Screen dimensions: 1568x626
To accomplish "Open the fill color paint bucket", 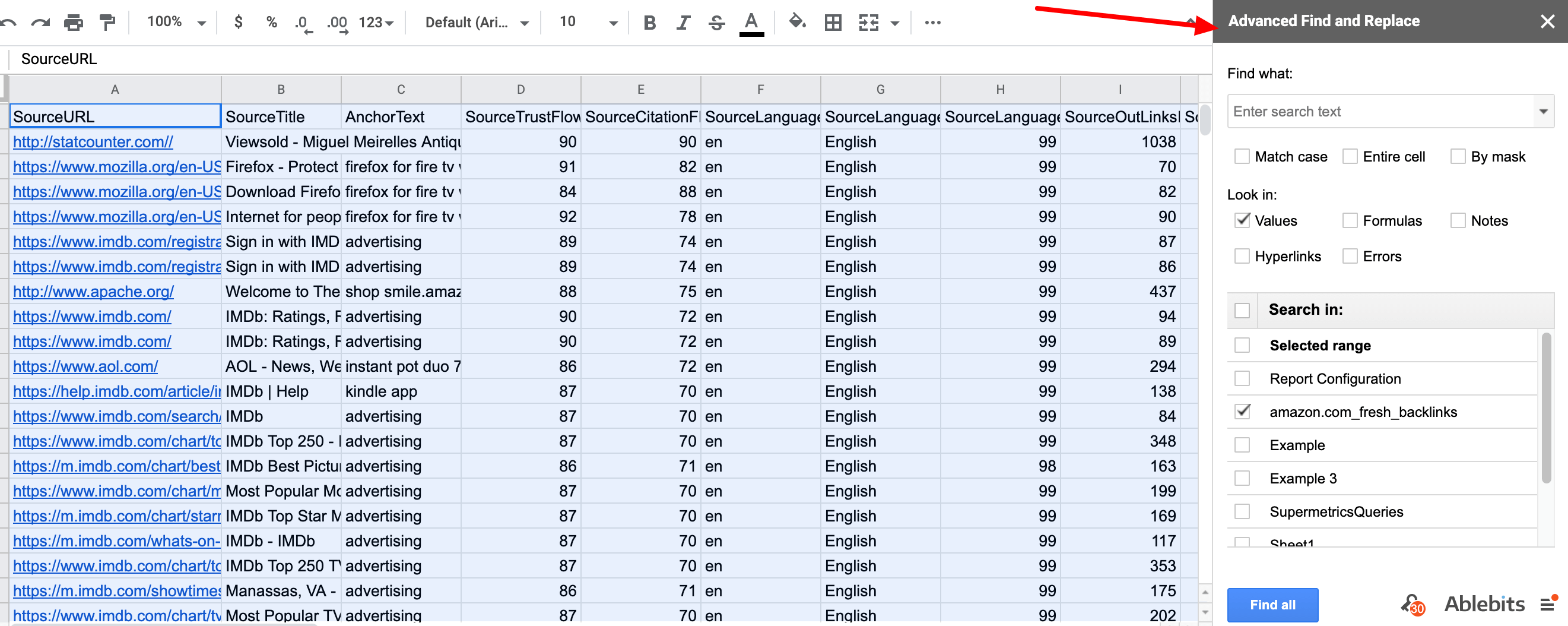I will [797, 23].
